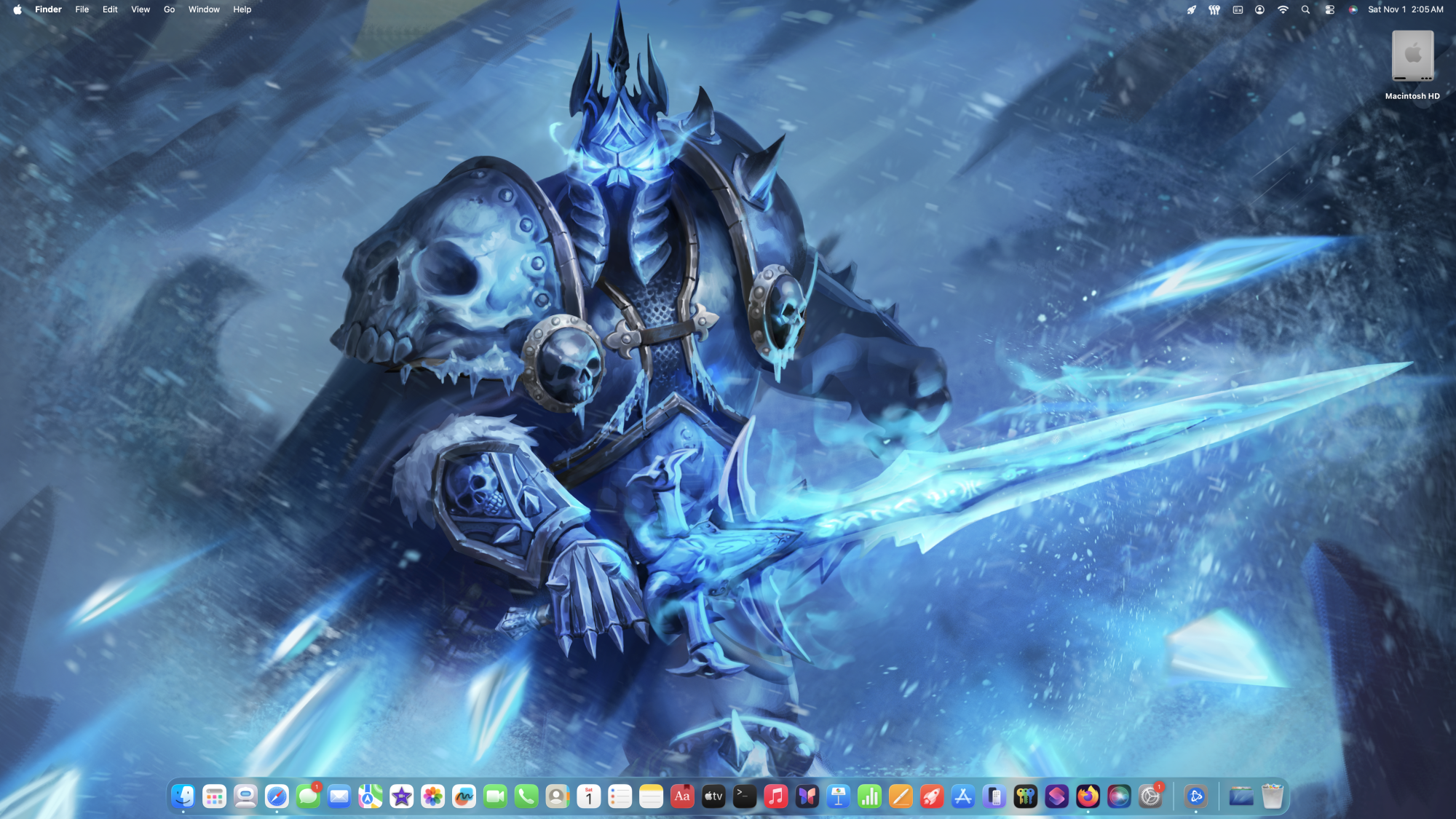This screenshot has width=1456, height=819.
Task: Activate Siri from the menu bar
Action: point(1353,9)
